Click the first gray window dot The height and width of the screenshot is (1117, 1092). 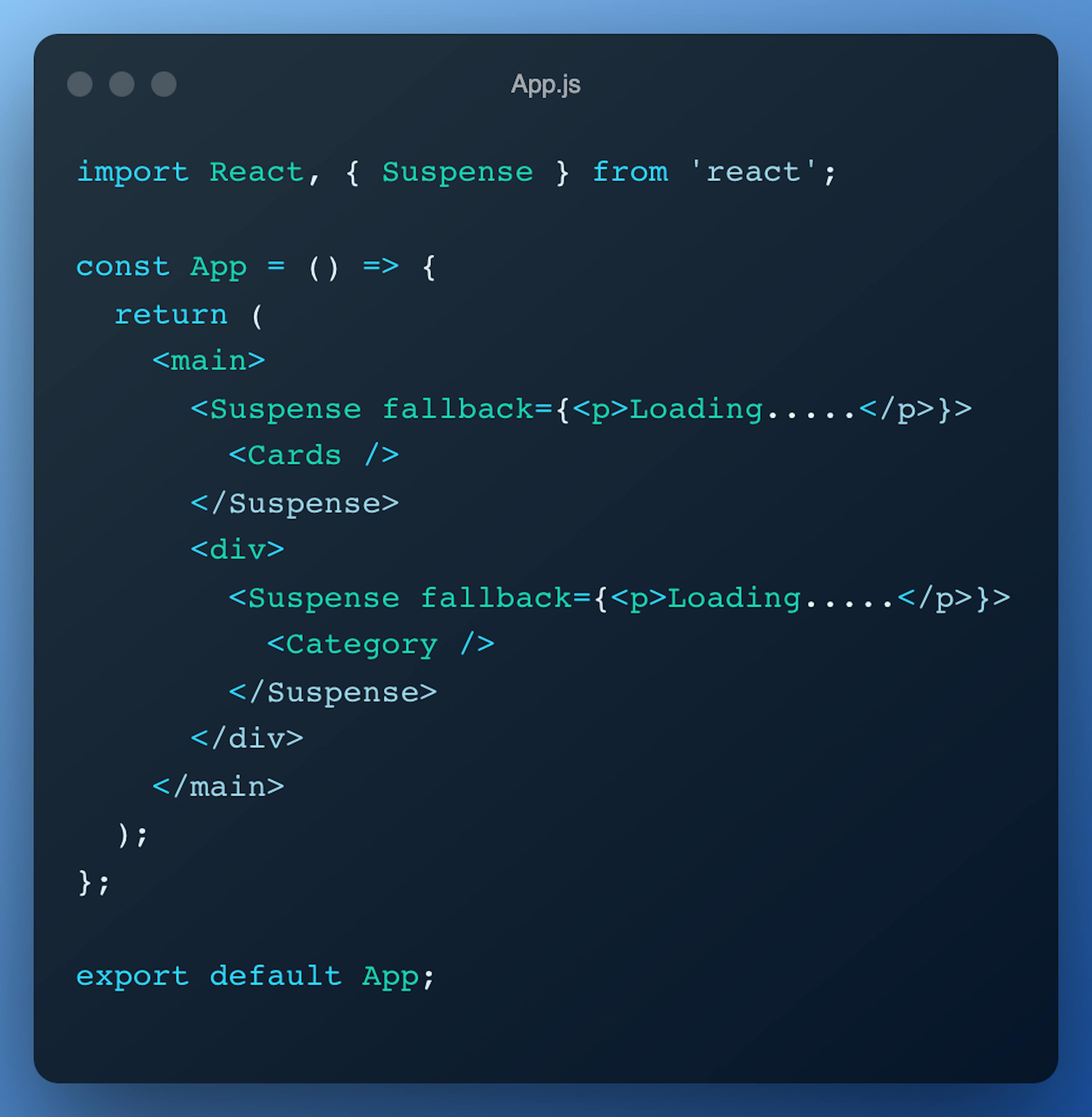click(x=80, y=84)
